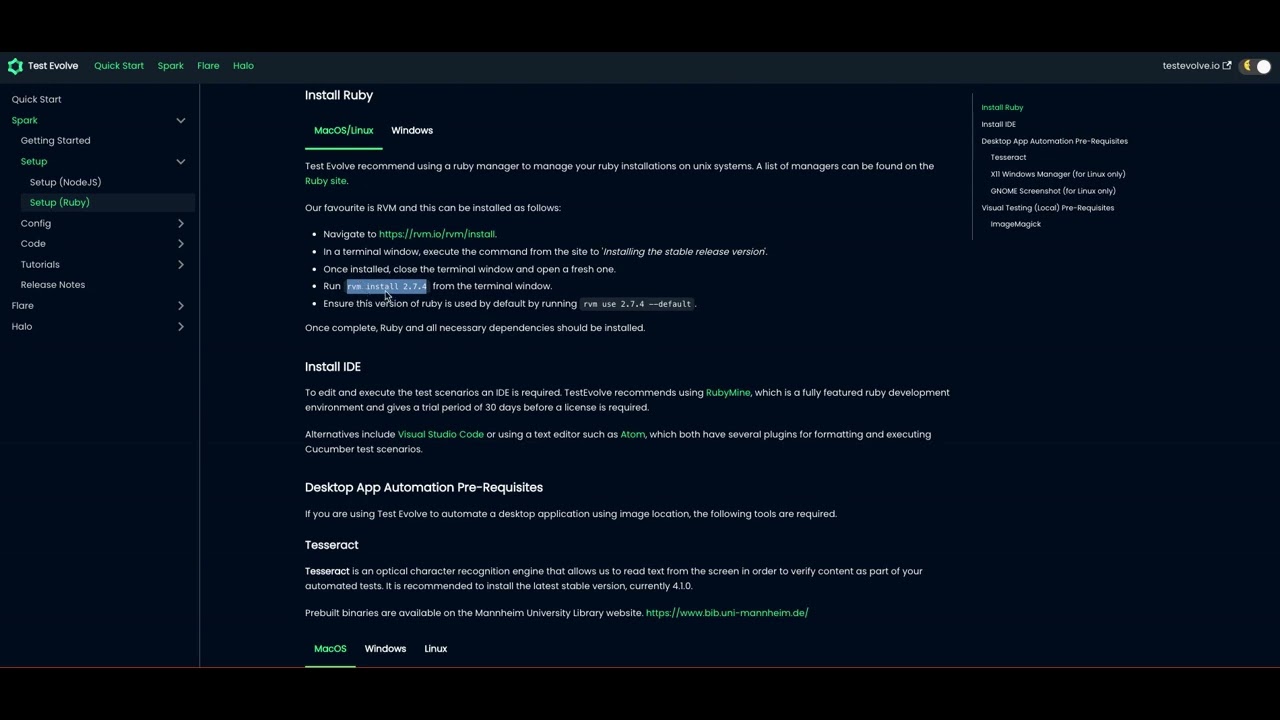Open Getting Started in the sidebar

coord(56,141)
